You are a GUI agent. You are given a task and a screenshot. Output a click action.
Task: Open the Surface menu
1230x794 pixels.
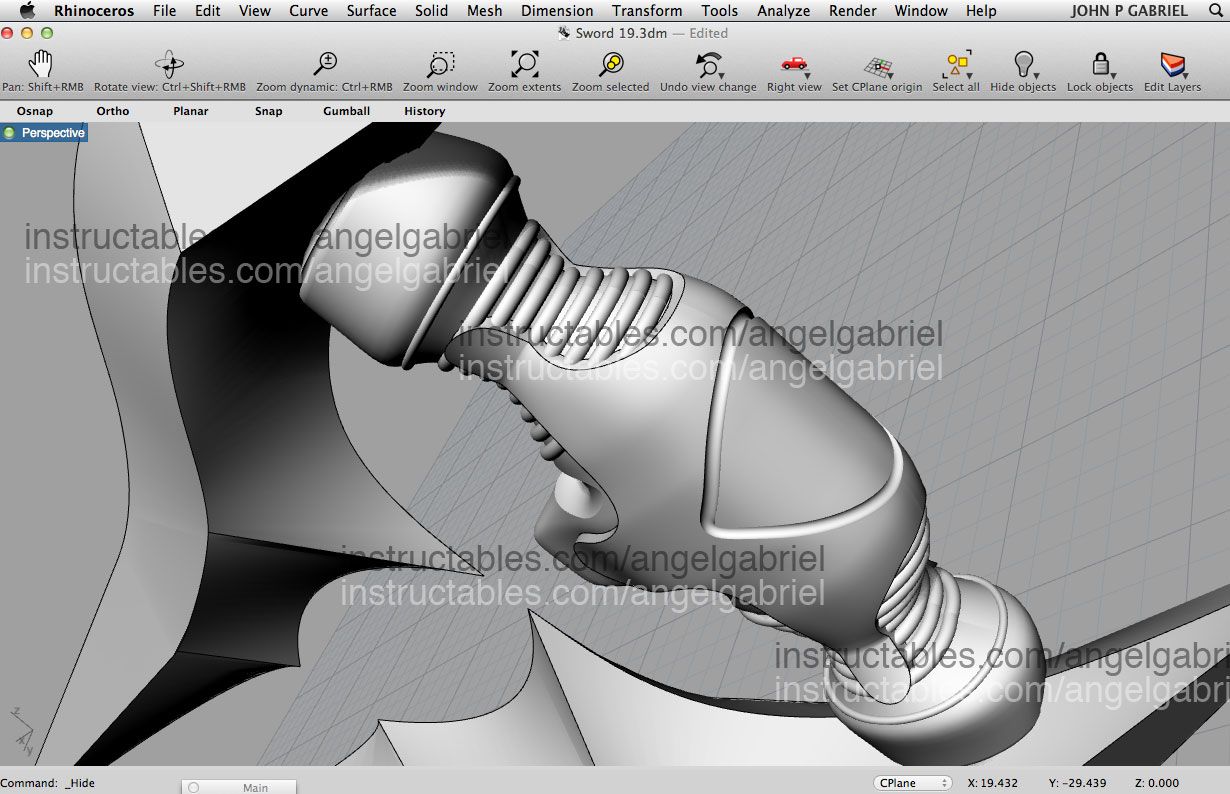372,11
